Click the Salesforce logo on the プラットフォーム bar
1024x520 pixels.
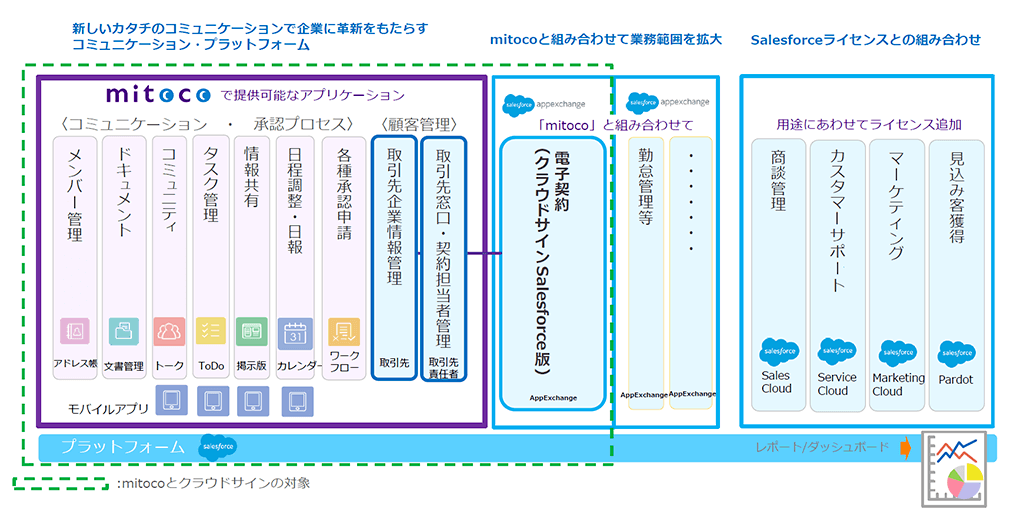pyautogui.click(x=218, y=447)
